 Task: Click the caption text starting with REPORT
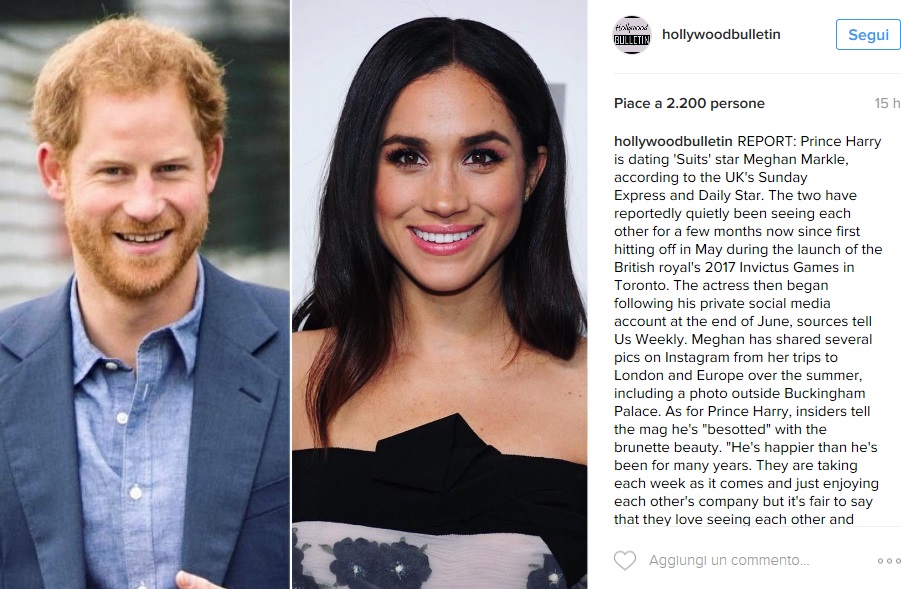coord(747,330)
